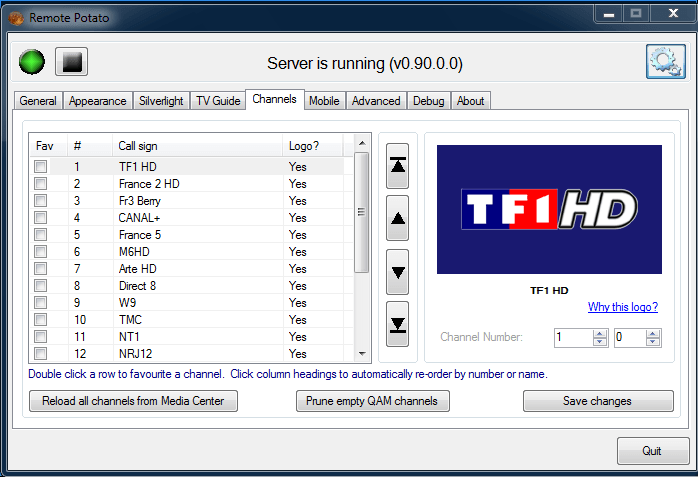Select the 'Fr3 Berry' call sign
The width and height of the screenshot is (698, 477).
[x=139, y=201]
